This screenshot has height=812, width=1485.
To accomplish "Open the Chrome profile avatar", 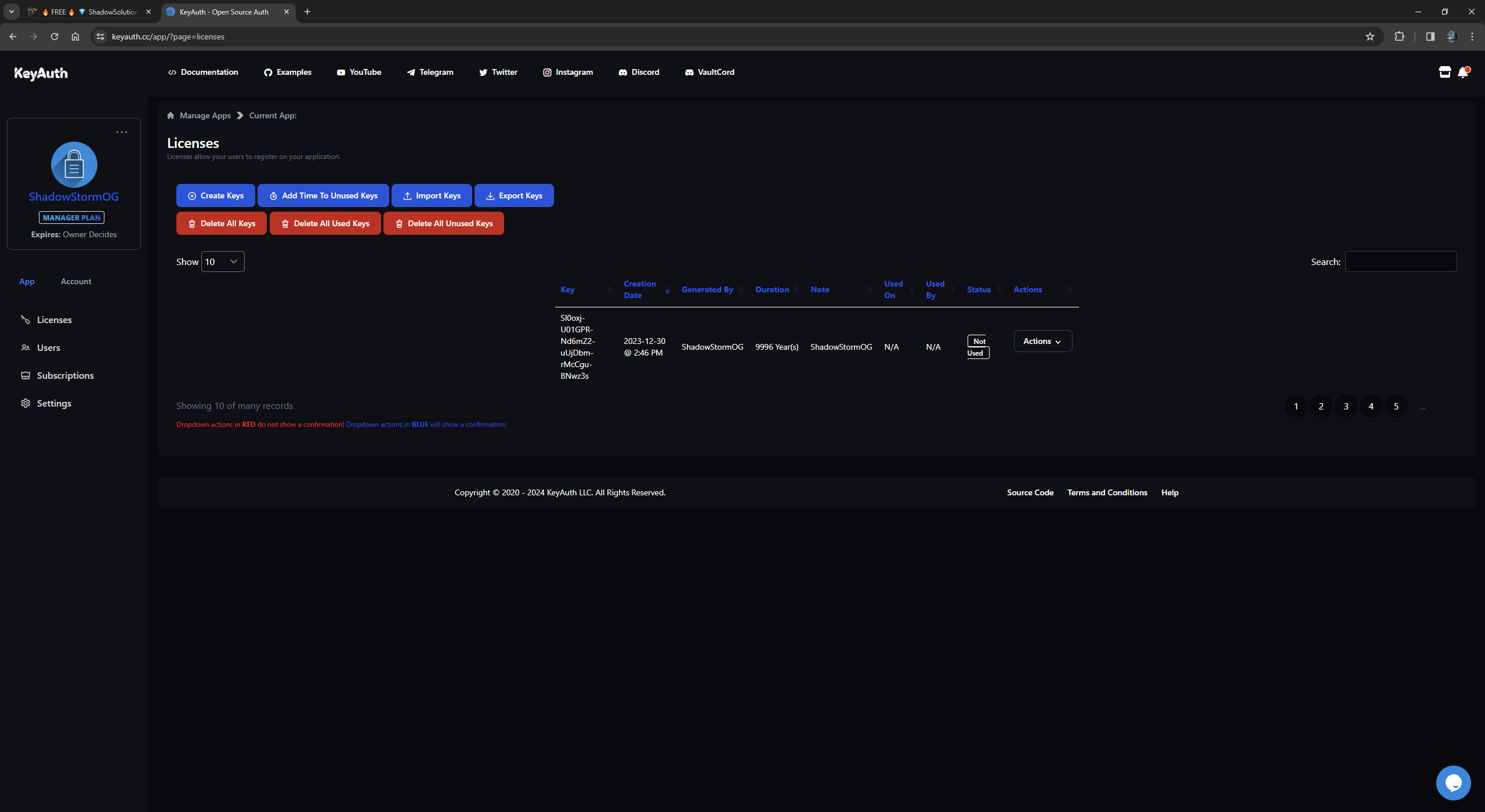I will pyautogui.click(x=1451, y=37).
